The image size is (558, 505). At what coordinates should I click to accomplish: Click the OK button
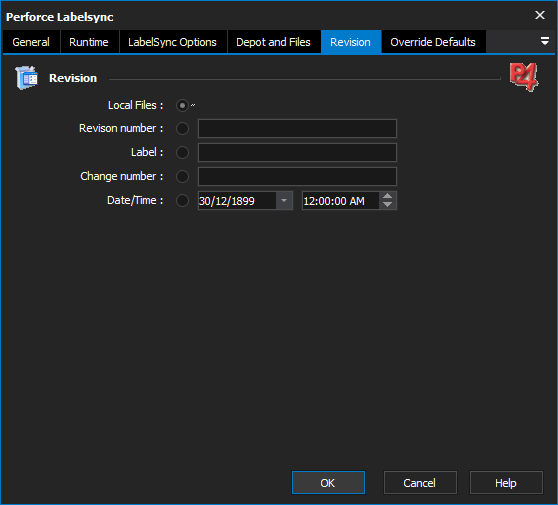328,483
